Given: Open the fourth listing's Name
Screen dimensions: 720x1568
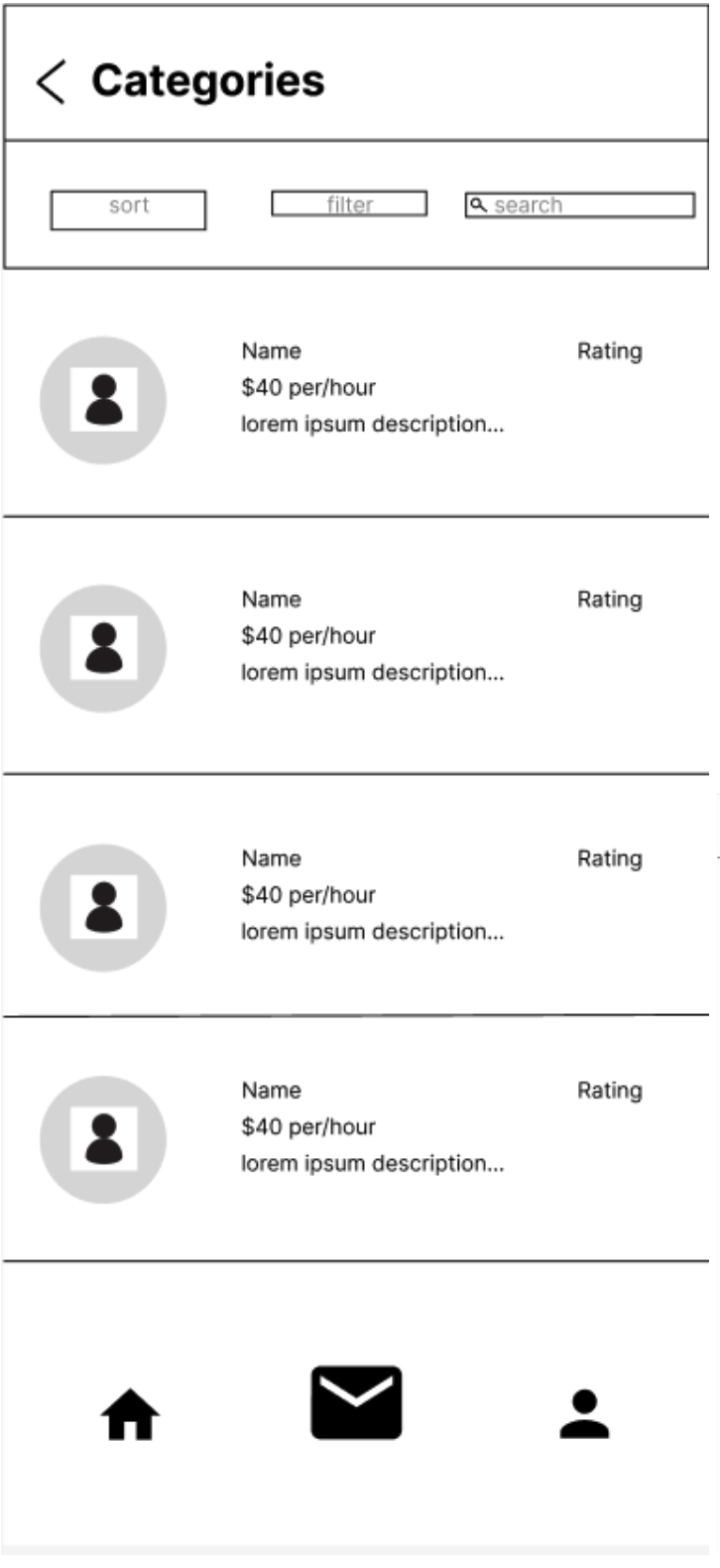Looking at the screenshot, I should (271, 1091).
